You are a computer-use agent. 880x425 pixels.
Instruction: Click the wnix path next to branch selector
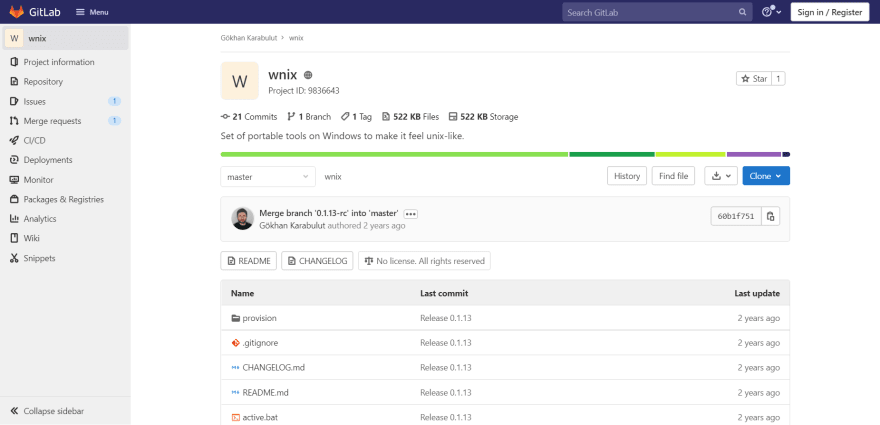pyautogui.click(x=333, y=176)
